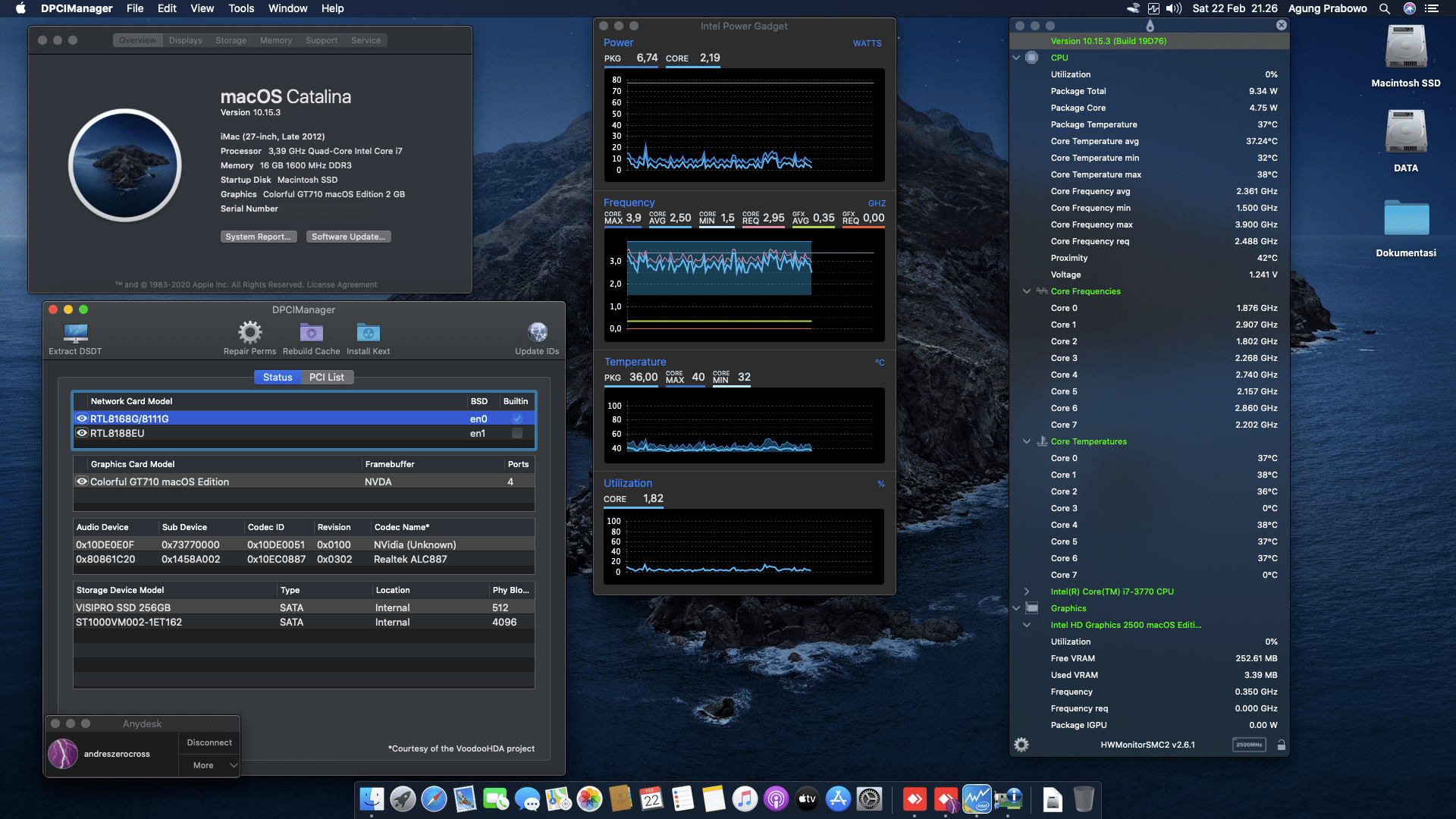The height and width of the screenshot is (819, 1456).
Task: Open the More dropdown in Anydesk
Action: [209, 765]
